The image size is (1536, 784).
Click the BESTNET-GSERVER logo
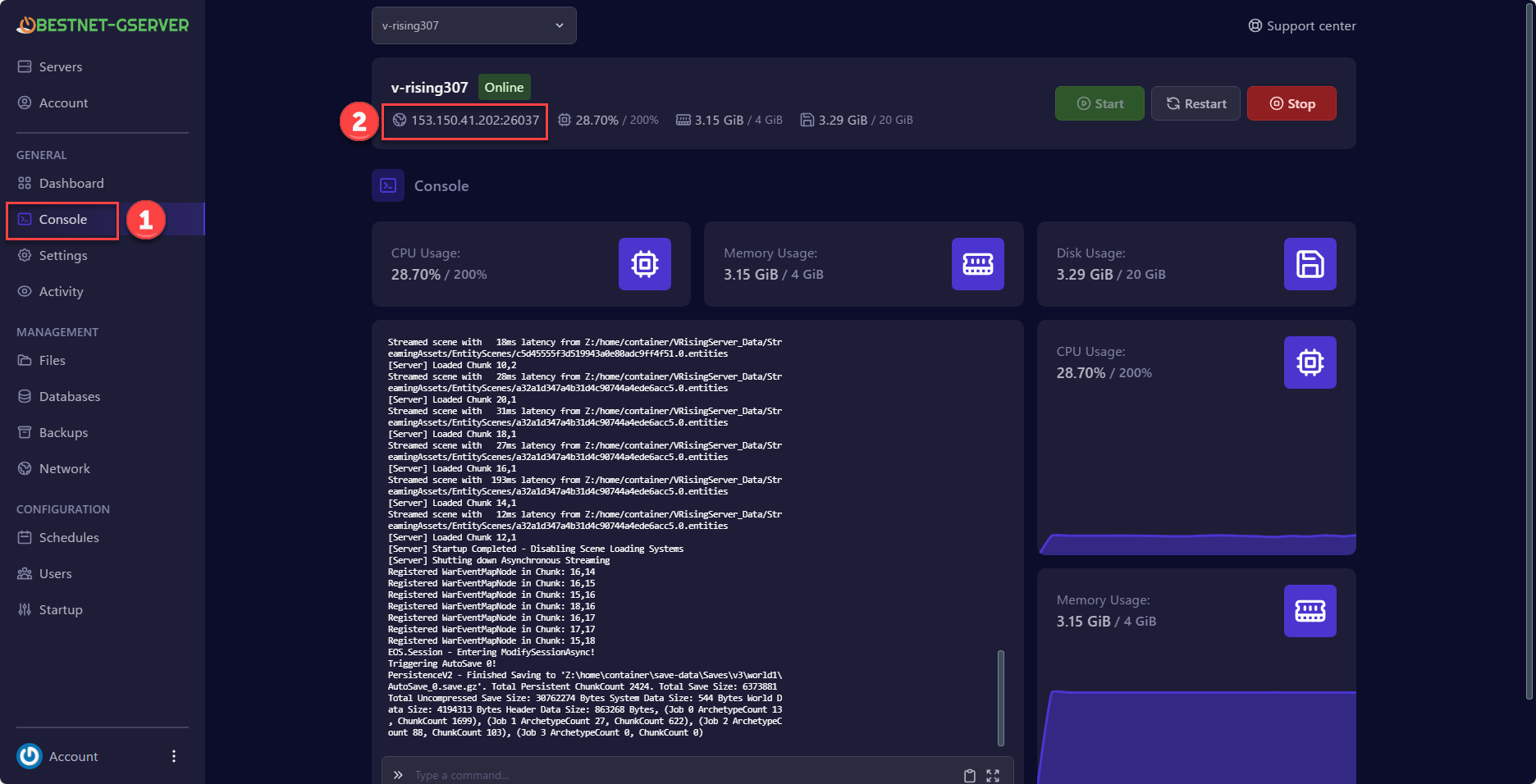103,25
